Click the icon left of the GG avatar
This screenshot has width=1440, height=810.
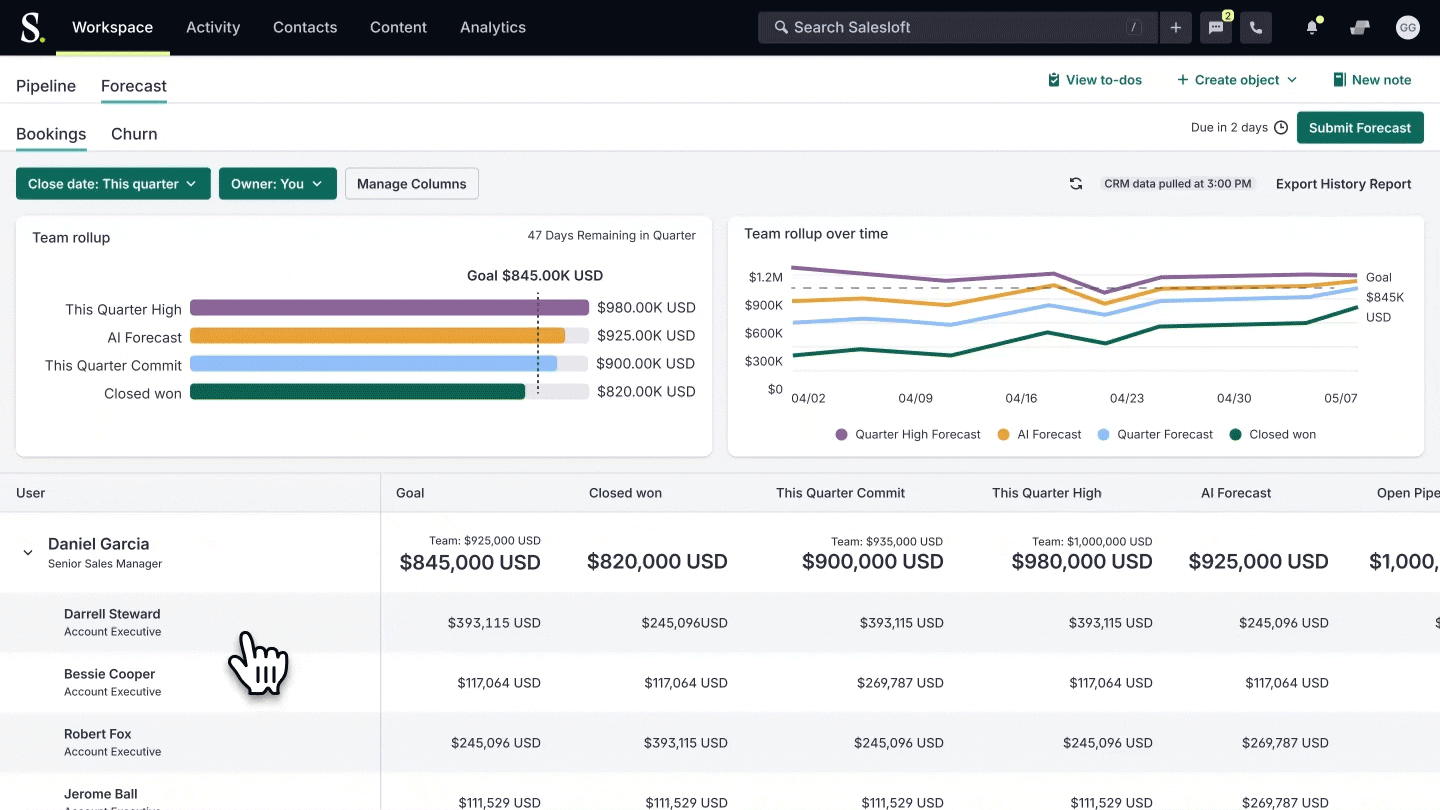(x=1359, y=28)
